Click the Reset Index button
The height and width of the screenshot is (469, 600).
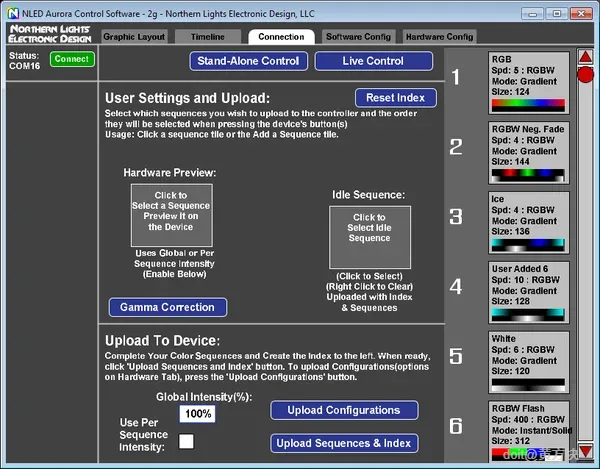395,98
